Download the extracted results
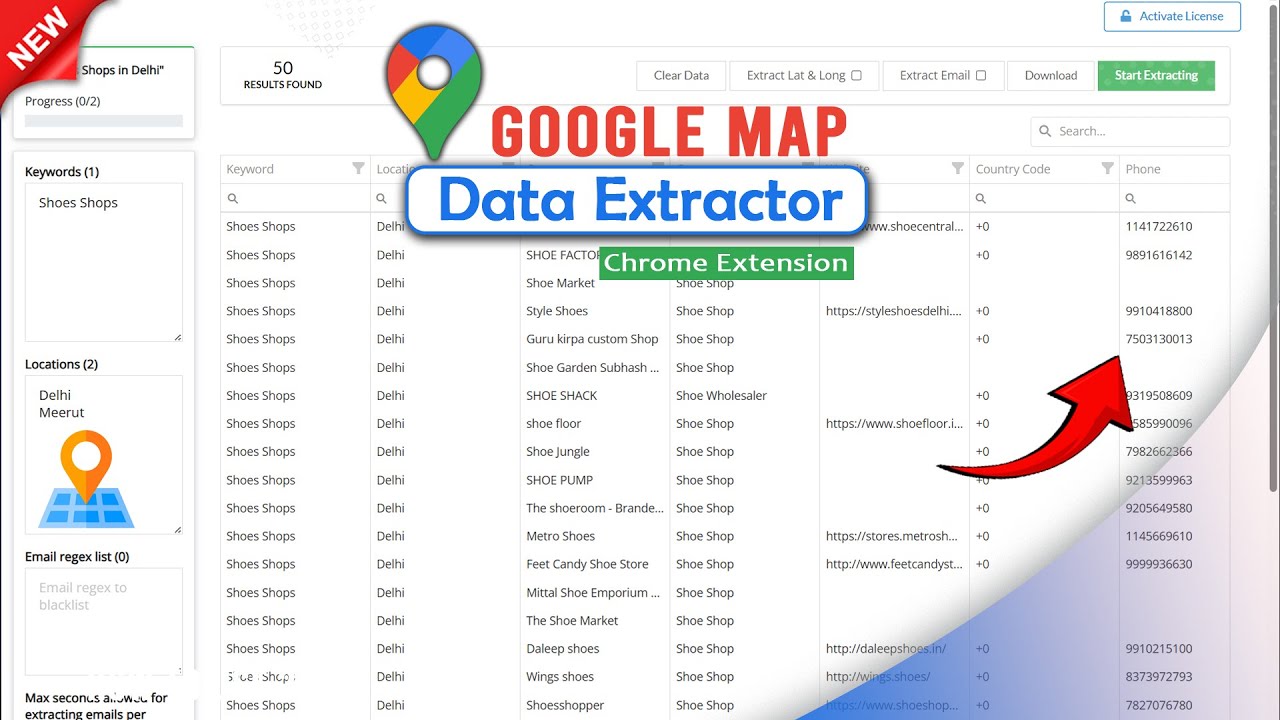Image resolution: width=1280 pixels, height=720 pixels. [x=1051, y=75]
